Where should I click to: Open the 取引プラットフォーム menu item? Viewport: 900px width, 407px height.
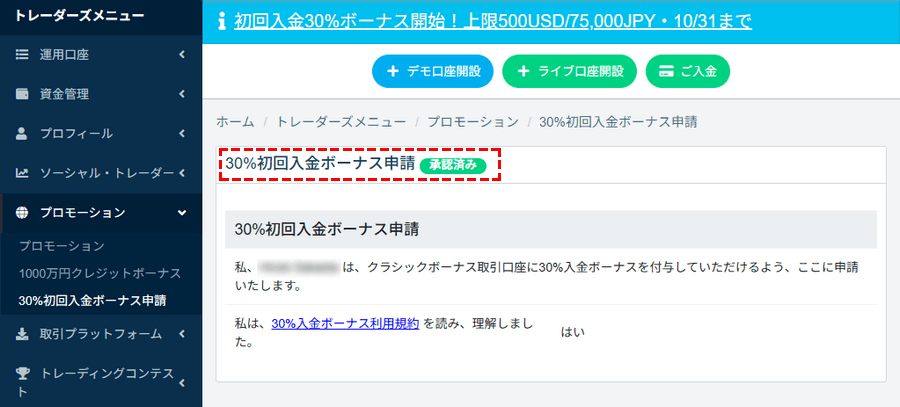[x=100, y=334]
